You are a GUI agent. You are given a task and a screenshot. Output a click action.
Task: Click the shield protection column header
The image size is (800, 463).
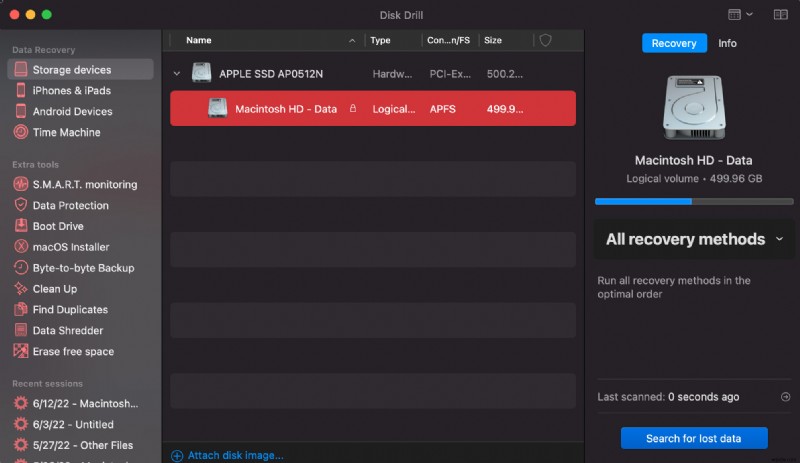coord(545,41)
